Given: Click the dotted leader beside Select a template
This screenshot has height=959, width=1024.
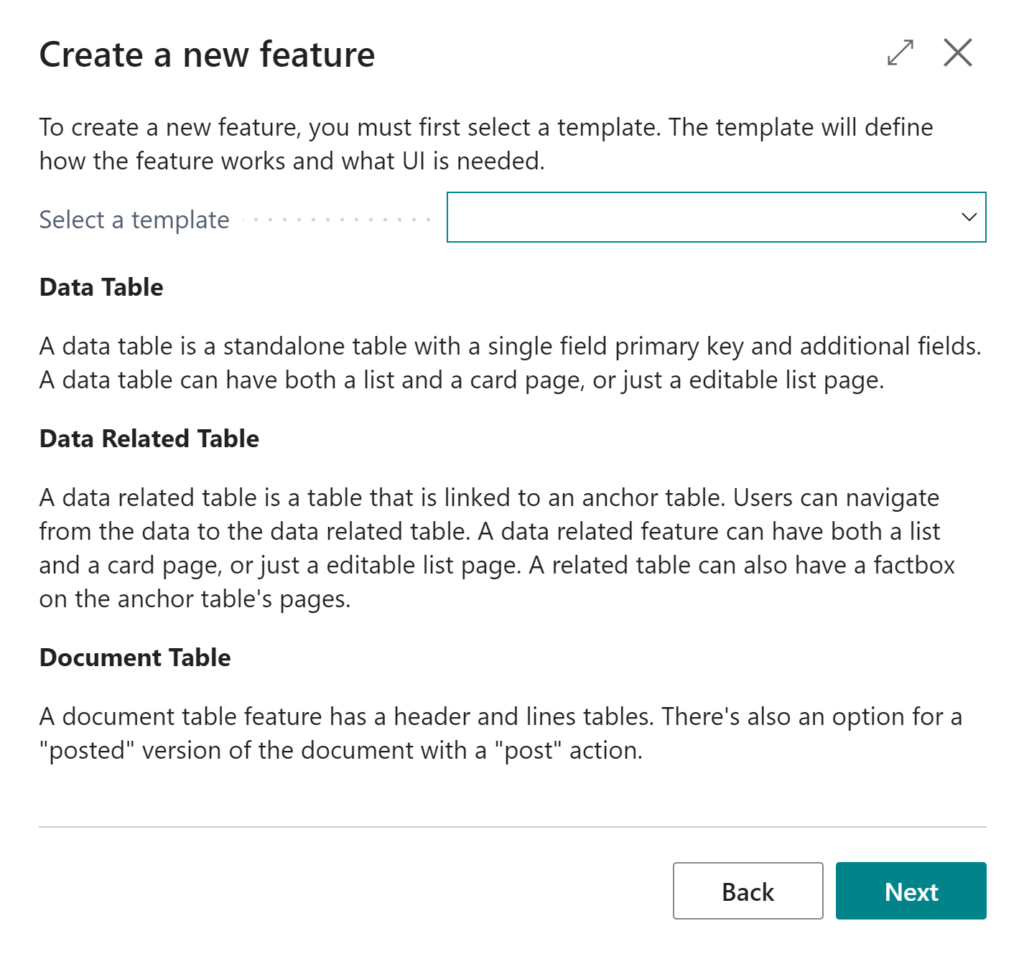Looking at the screenshot, I should pos(336,219).
